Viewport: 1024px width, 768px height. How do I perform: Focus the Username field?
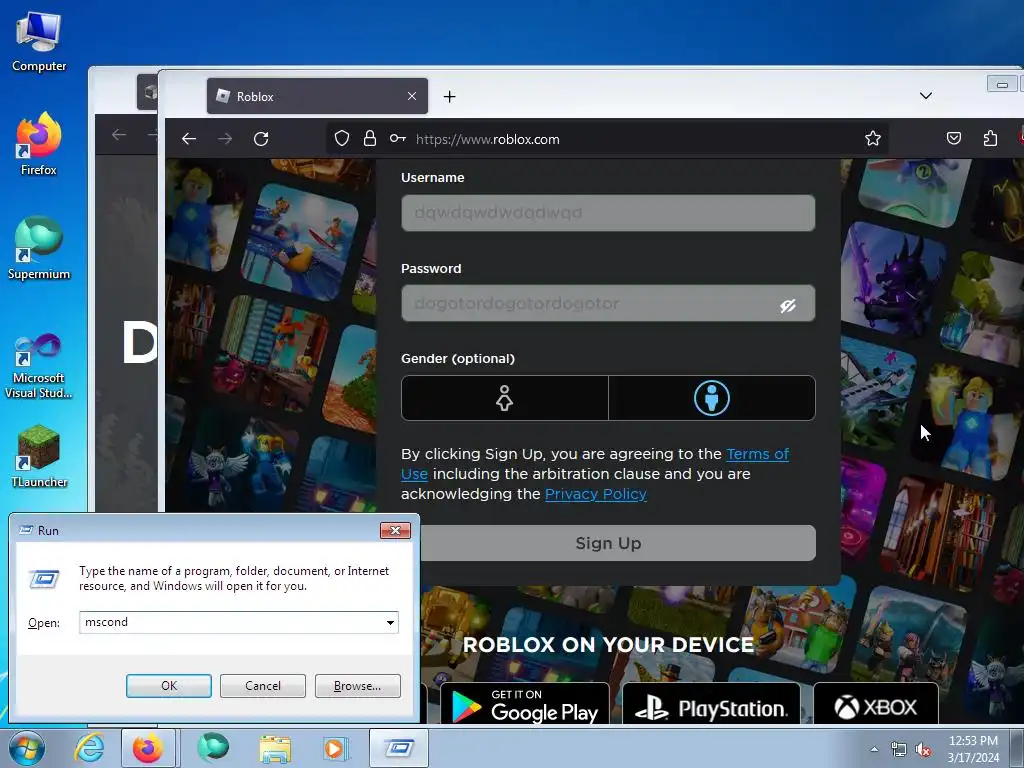tap(608, 213)
